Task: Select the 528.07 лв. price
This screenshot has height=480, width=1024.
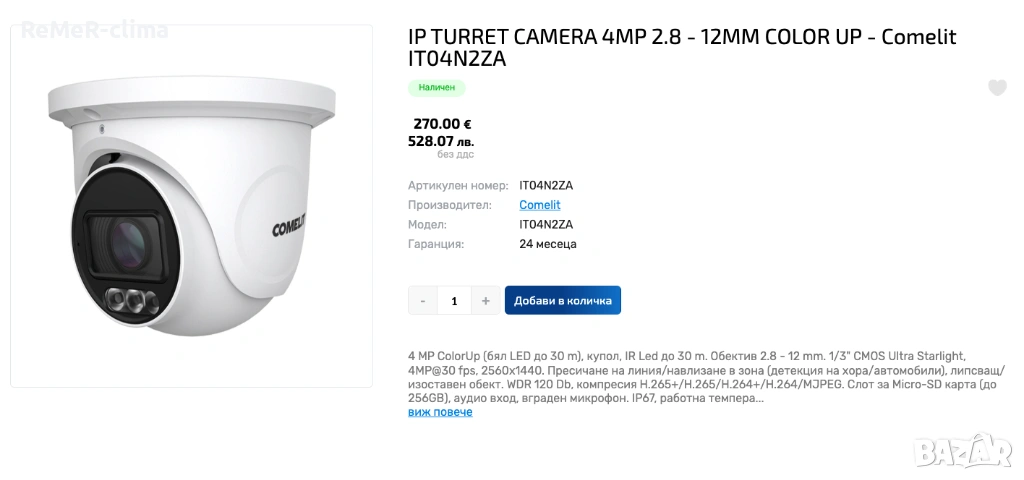Action: (x=441, y=141)
